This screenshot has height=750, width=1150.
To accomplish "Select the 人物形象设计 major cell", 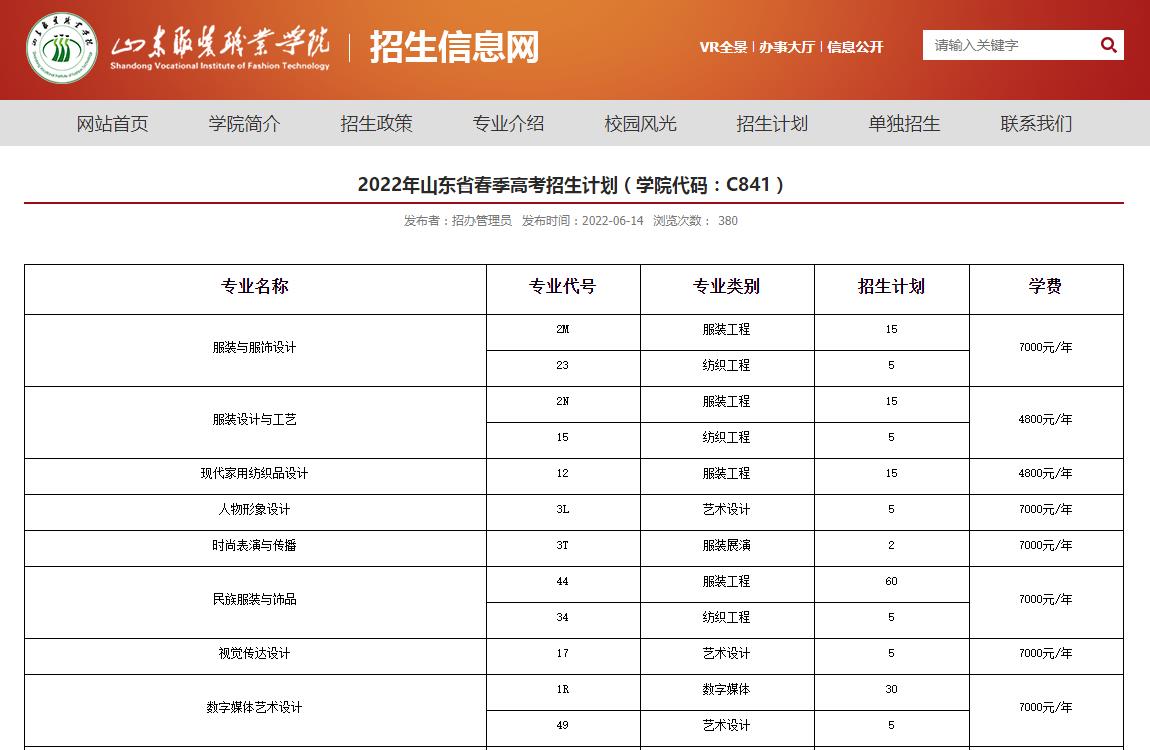I will coord(254,510).
